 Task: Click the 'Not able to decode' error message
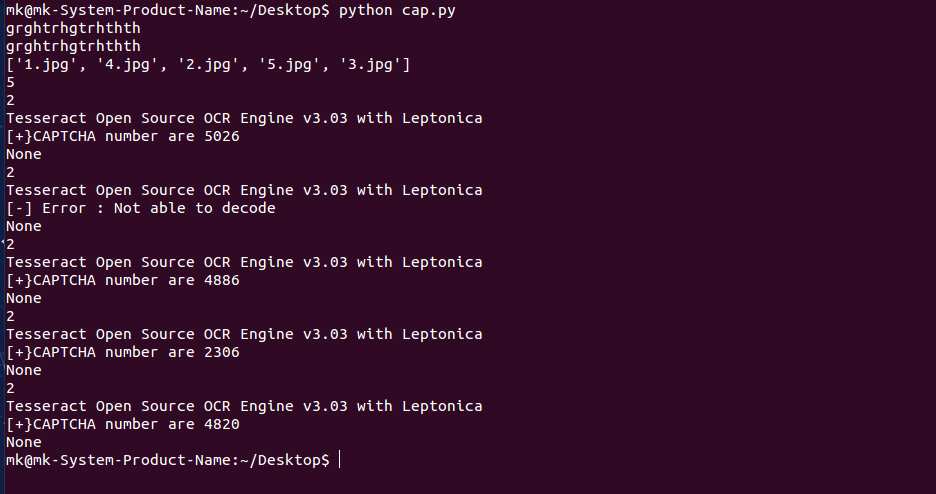pyautogui.click(x=194, y=209)
